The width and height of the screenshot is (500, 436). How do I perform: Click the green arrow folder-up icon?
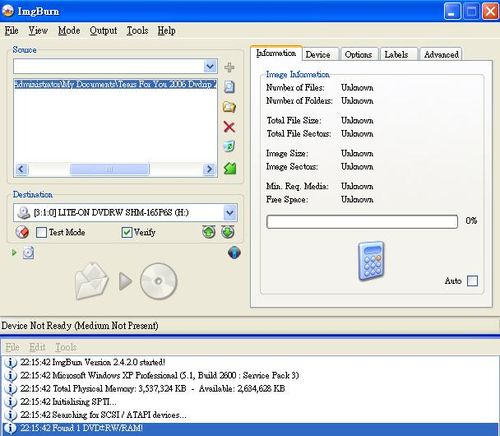230,168
